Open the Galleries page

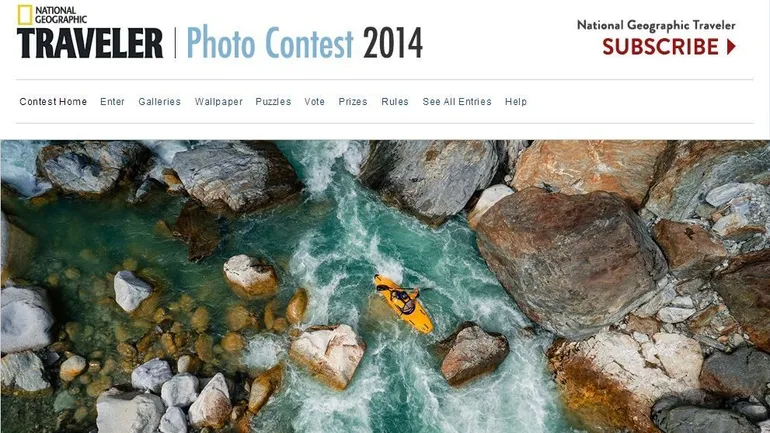pos(160,102)
